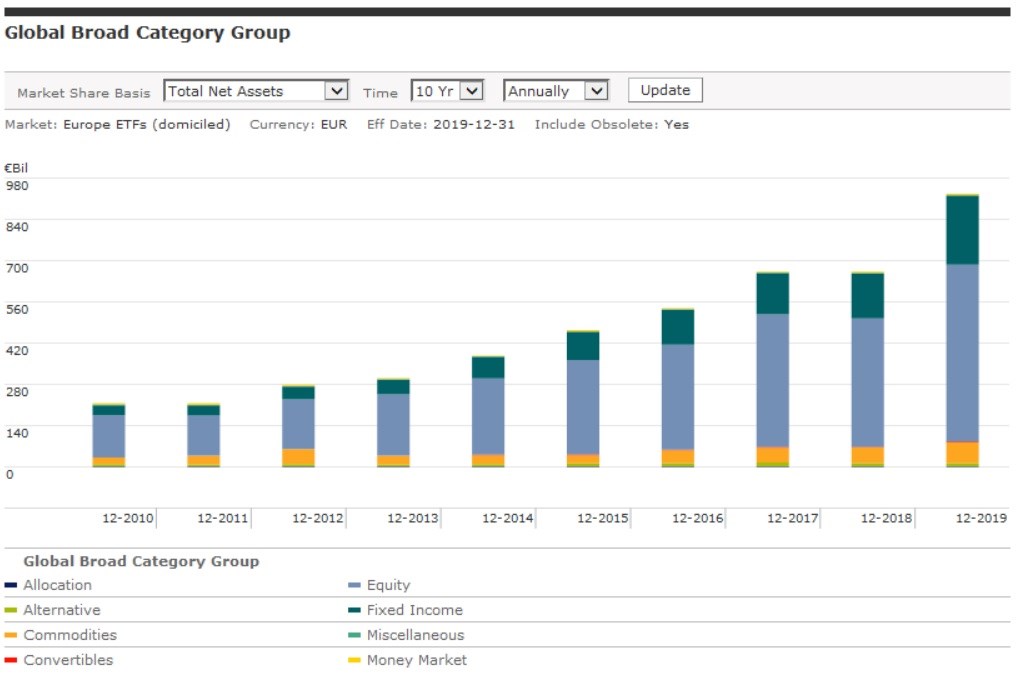
Task: Click the Equity segment of the 12-2017 bar
Action: click(772, 380)
